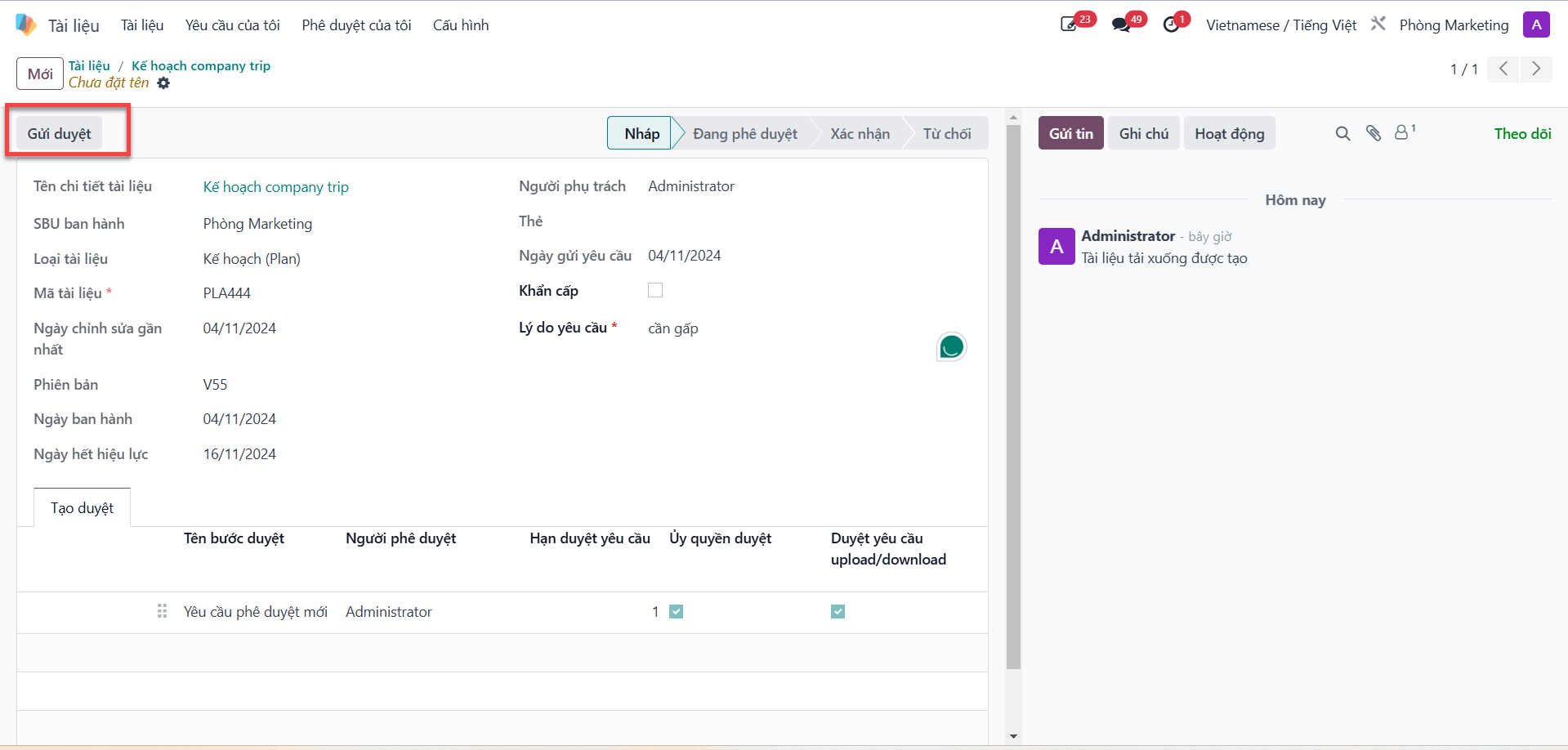Click the Ngày gửi yêu cầu value 04/11/2024
1568x750 pixels.
point(684,256)
